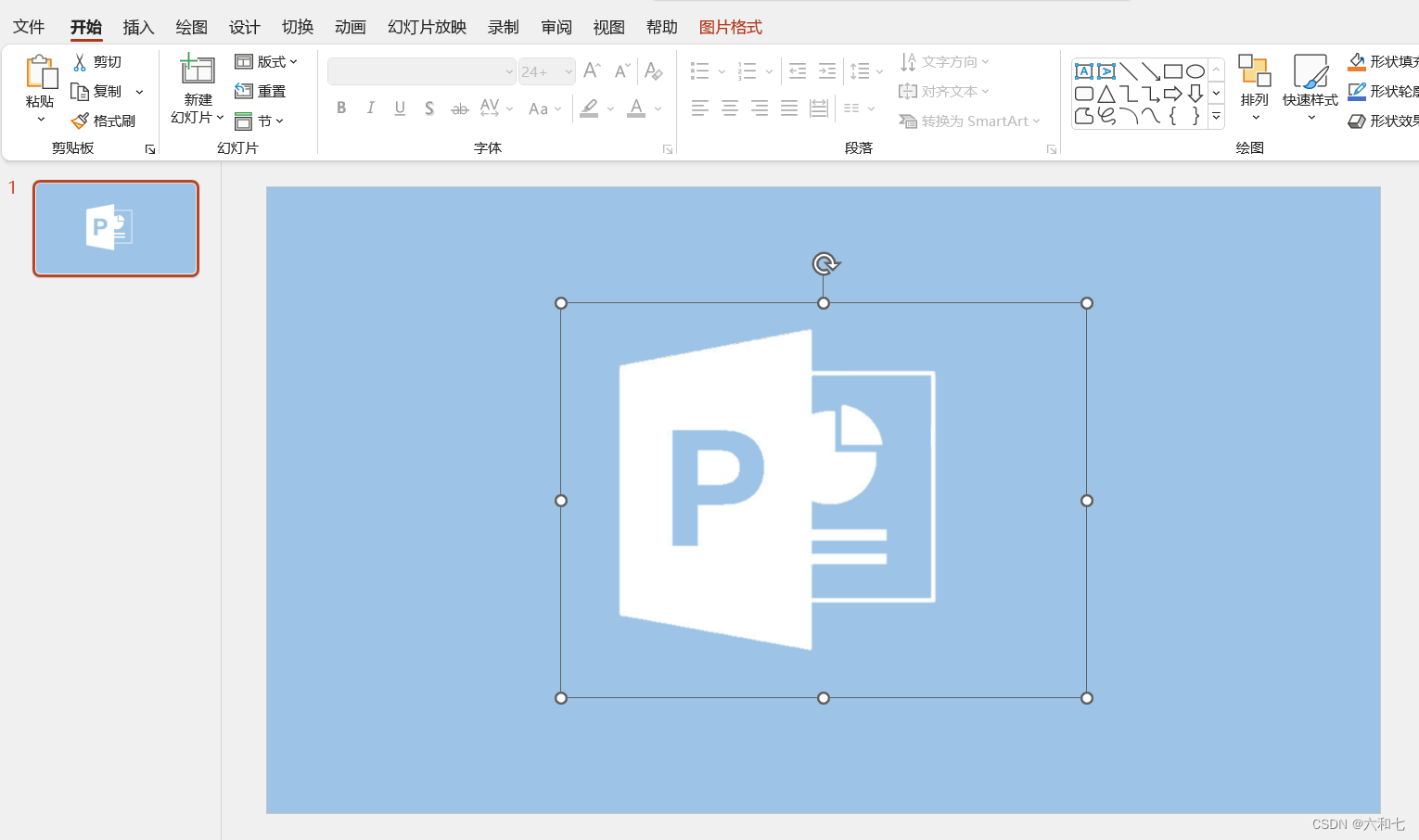Decrease font size with the small A icon
Viewport: 1419px width, 840px height.
[x=622, y=70]
